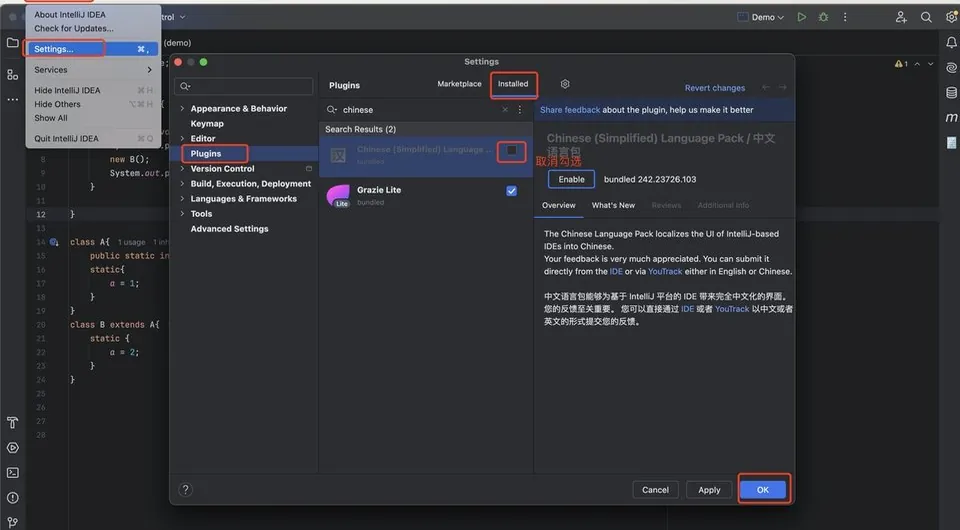
Task: Click the green Run icon for Demo
Action: tap(801, 17)
